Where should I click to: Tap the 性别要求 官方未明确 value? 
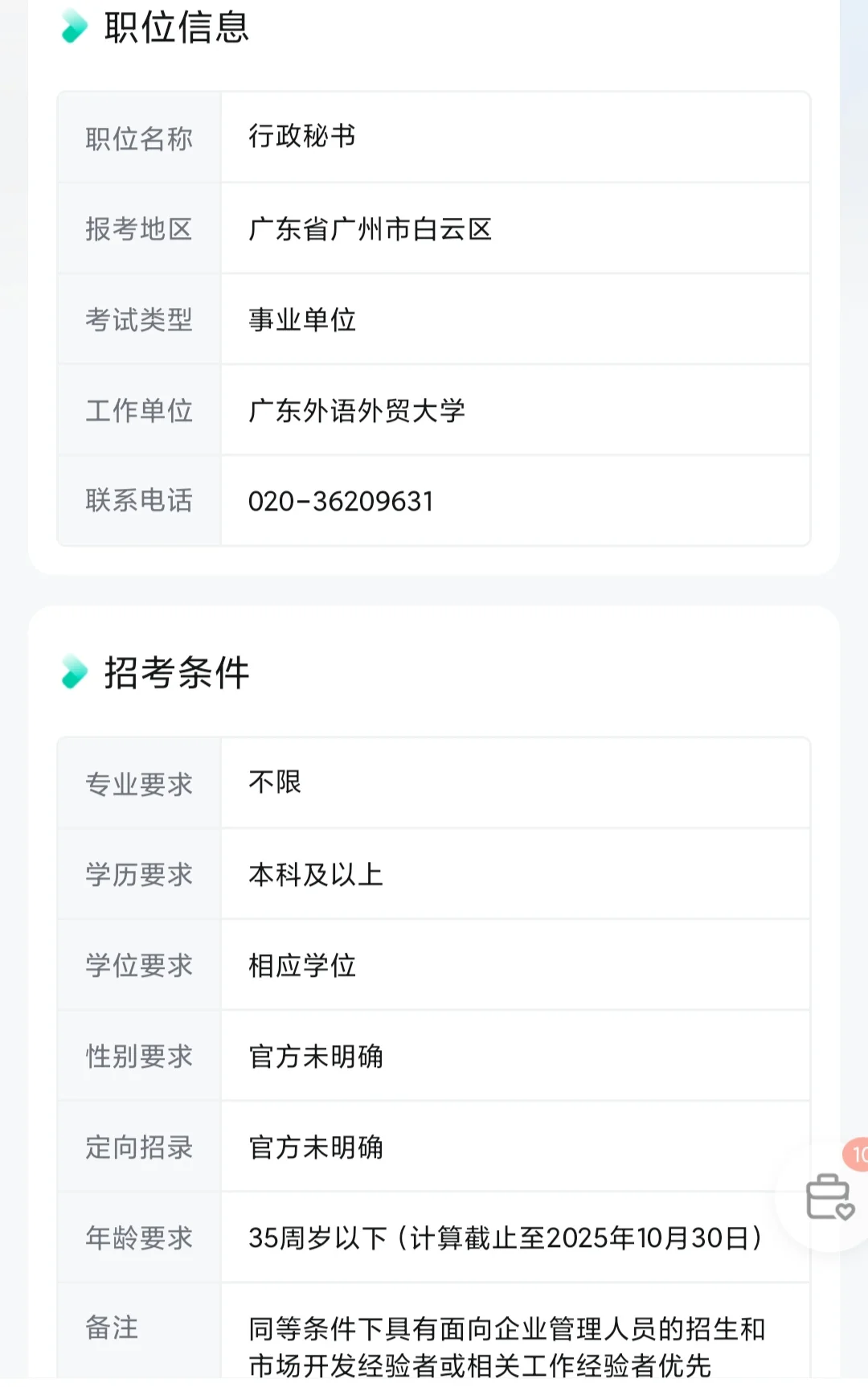(x=316, y=1056)
